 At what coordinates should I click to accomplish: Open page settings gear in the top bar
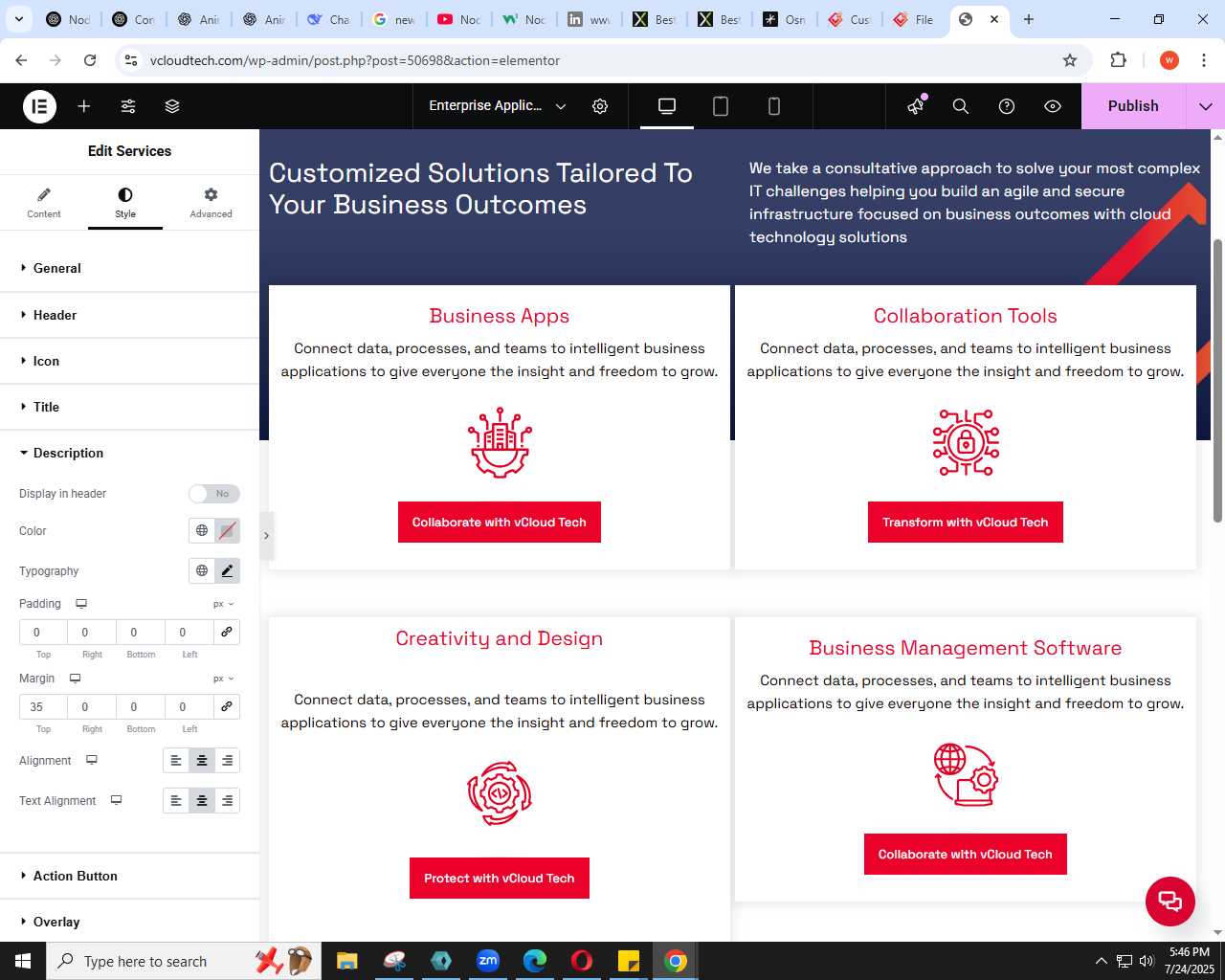(x=600, y=106)
